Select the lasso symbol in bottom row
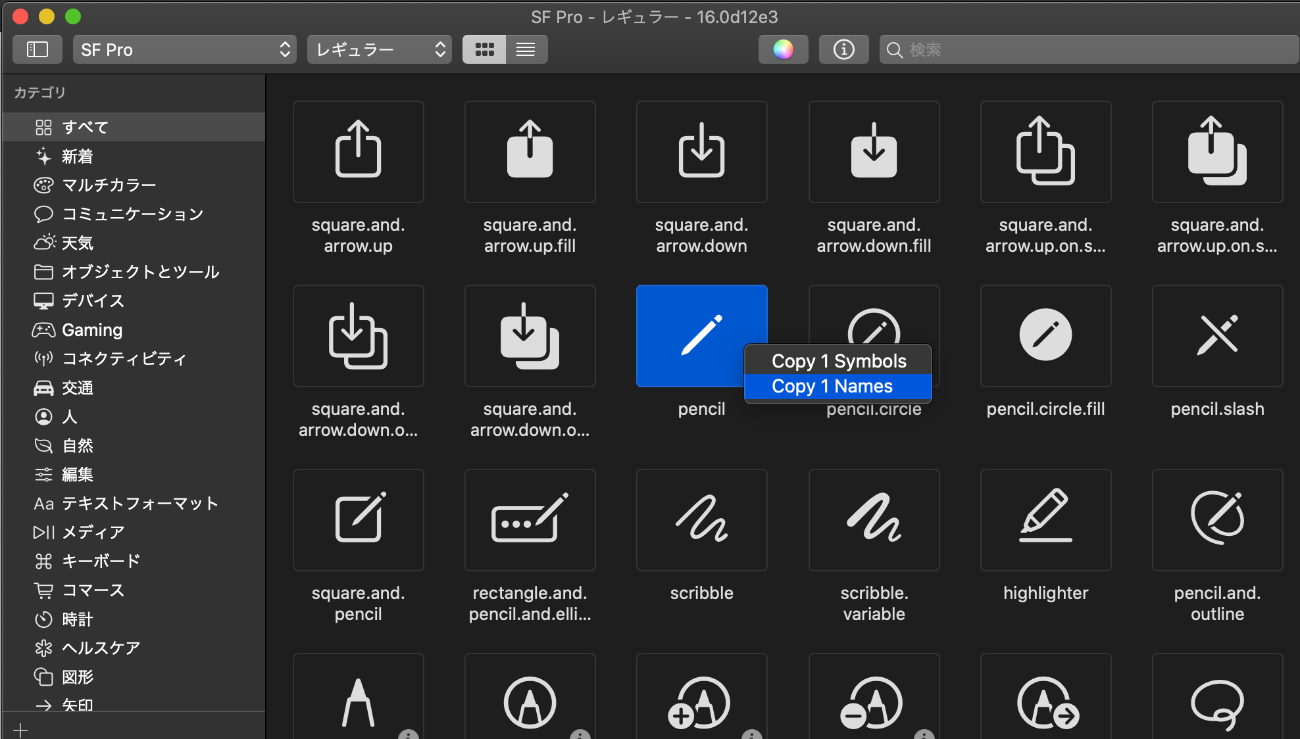This screenshot has width=1300, height=739. [1218, 697]
